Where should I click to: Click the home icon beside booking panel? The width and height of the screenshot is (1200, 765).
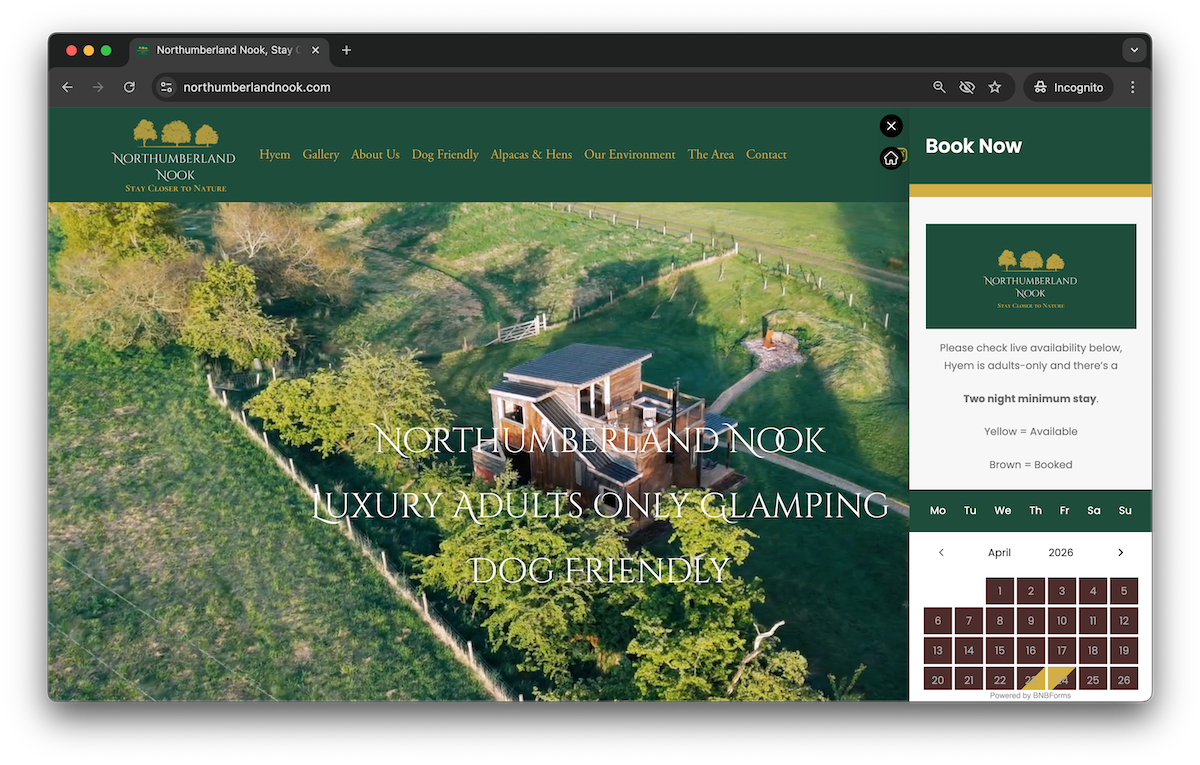[x=891, y=158]
